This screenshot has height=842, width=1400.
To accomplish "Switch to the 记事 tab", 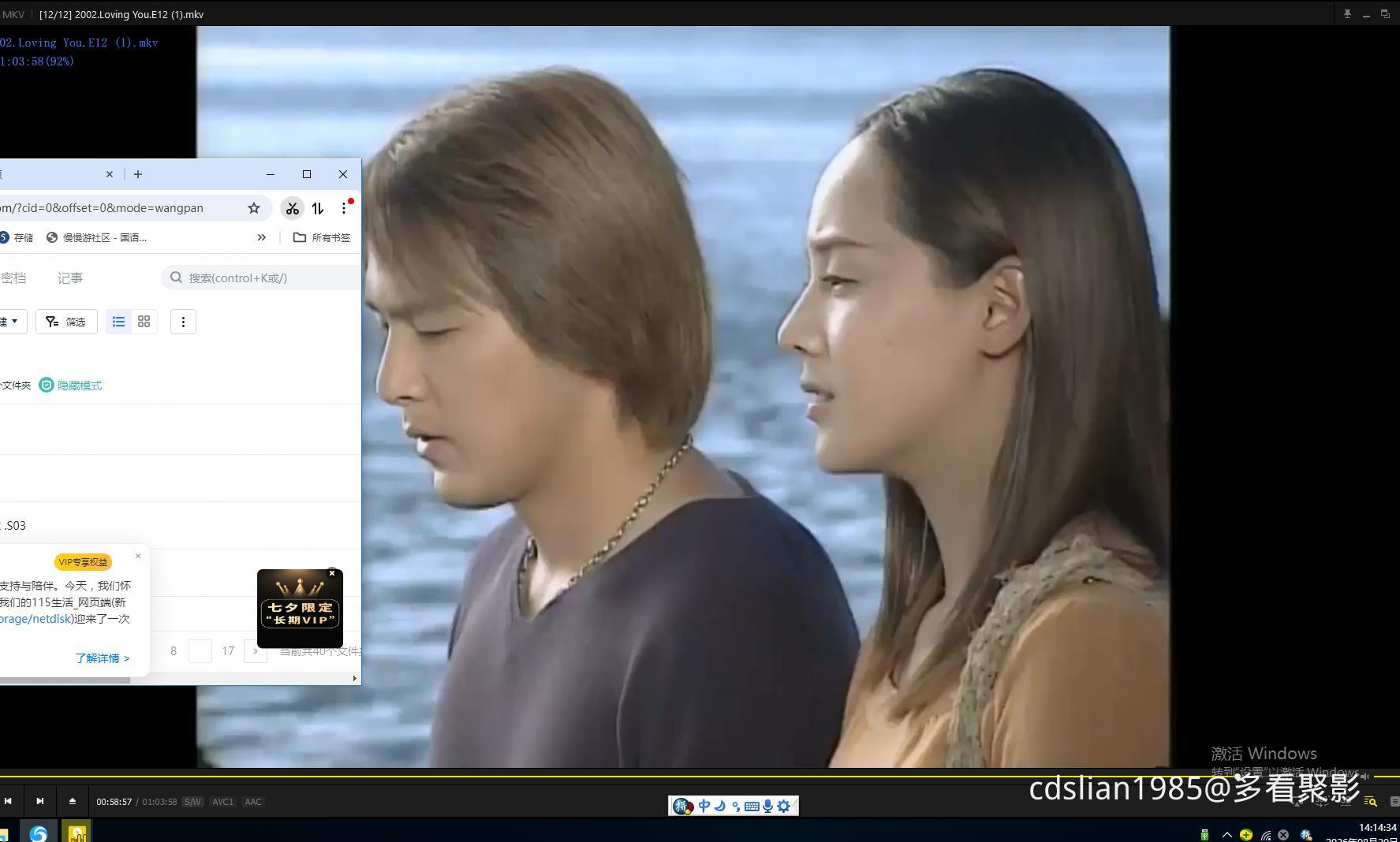I will click(x=70, y=278).
